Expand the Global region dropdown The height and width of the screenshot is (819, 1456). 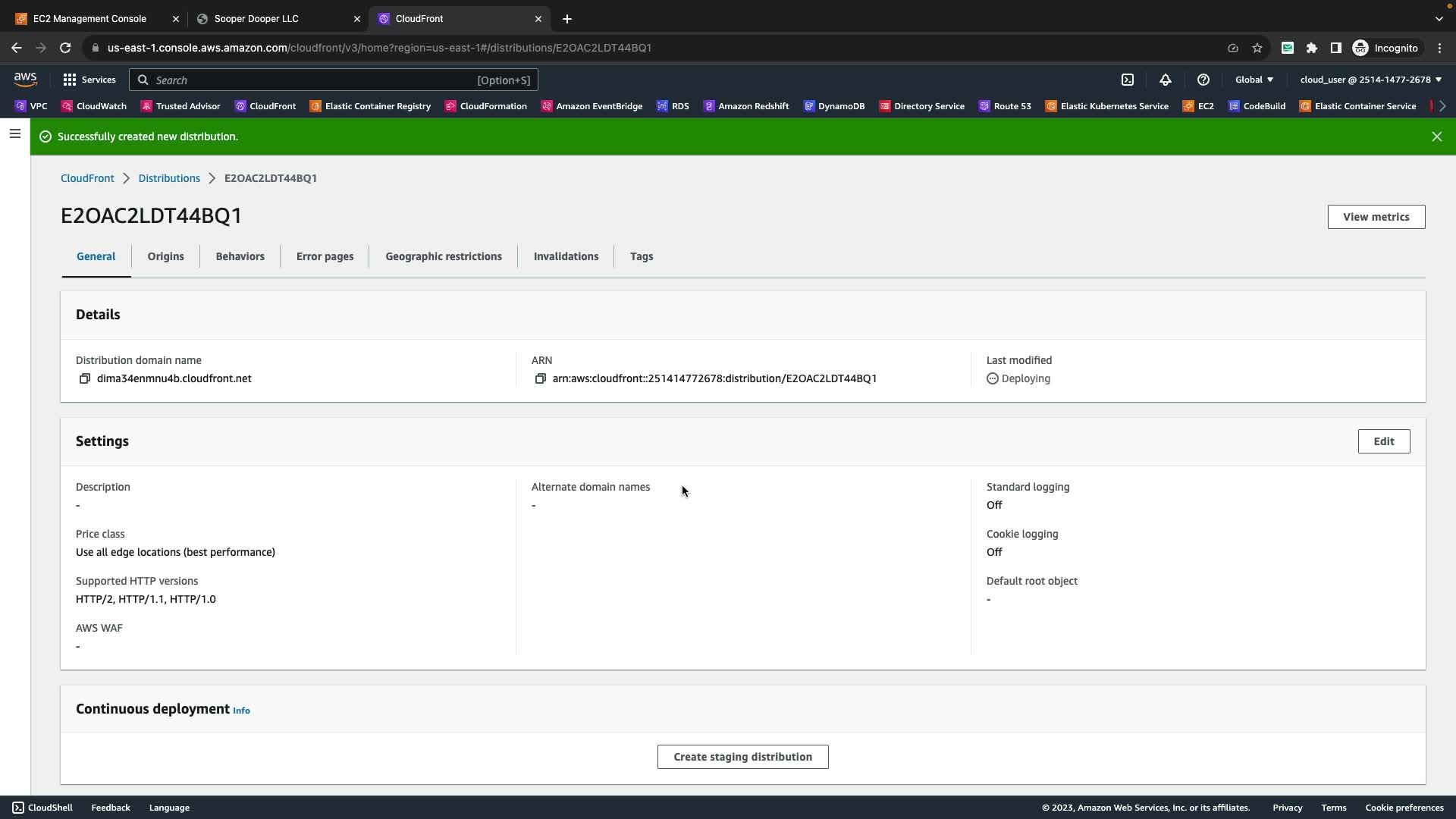[1254, 80]
